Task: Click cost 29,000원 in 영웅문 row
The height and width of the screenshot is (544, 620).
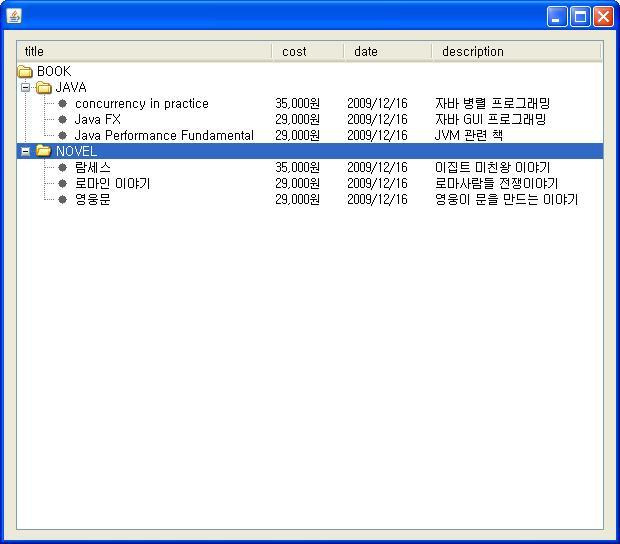Action: click(x=298, y=199)
